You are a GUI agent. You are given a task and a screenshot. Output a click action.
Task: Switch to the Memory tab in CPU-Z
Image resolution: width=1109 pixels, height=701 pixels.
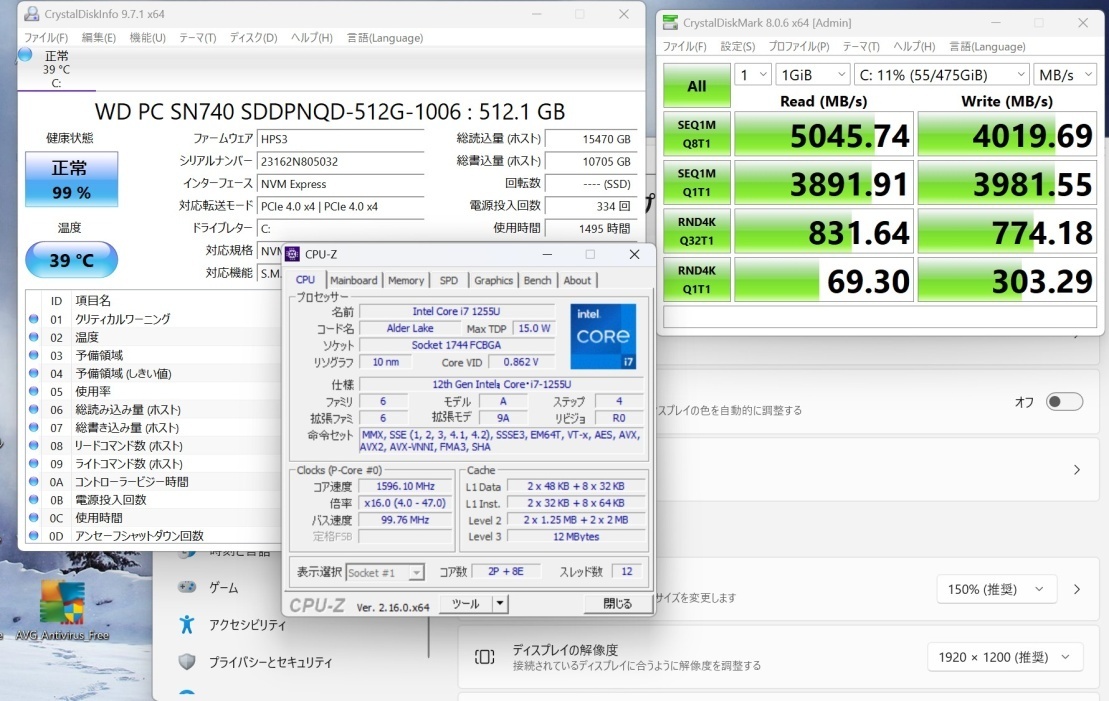click(406, 280)
